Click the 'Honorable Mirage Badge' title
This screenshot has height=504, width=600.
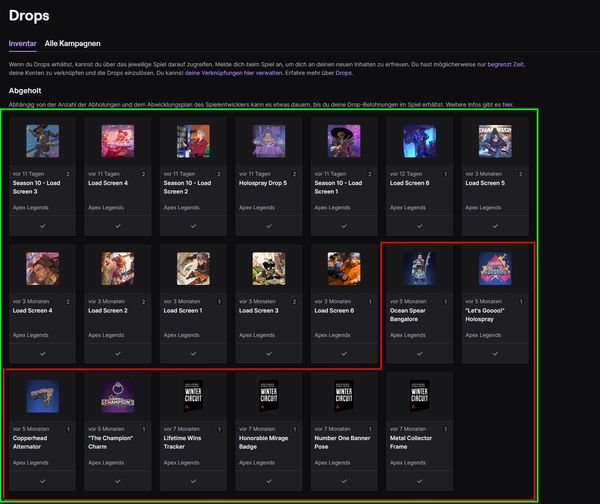coord(263,442)
